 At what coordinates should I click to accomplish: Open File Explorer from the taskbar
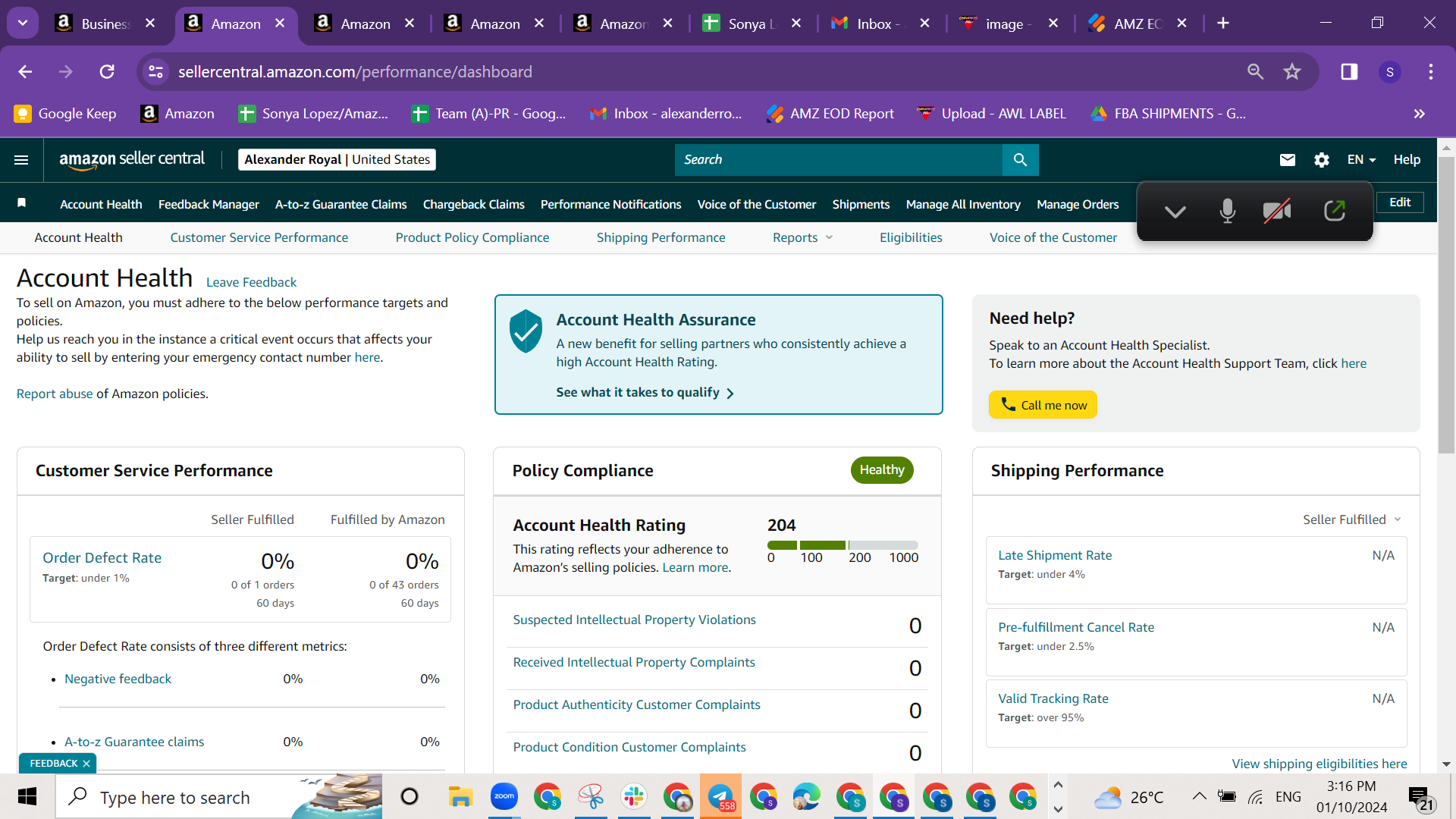[x=460, y=796]
